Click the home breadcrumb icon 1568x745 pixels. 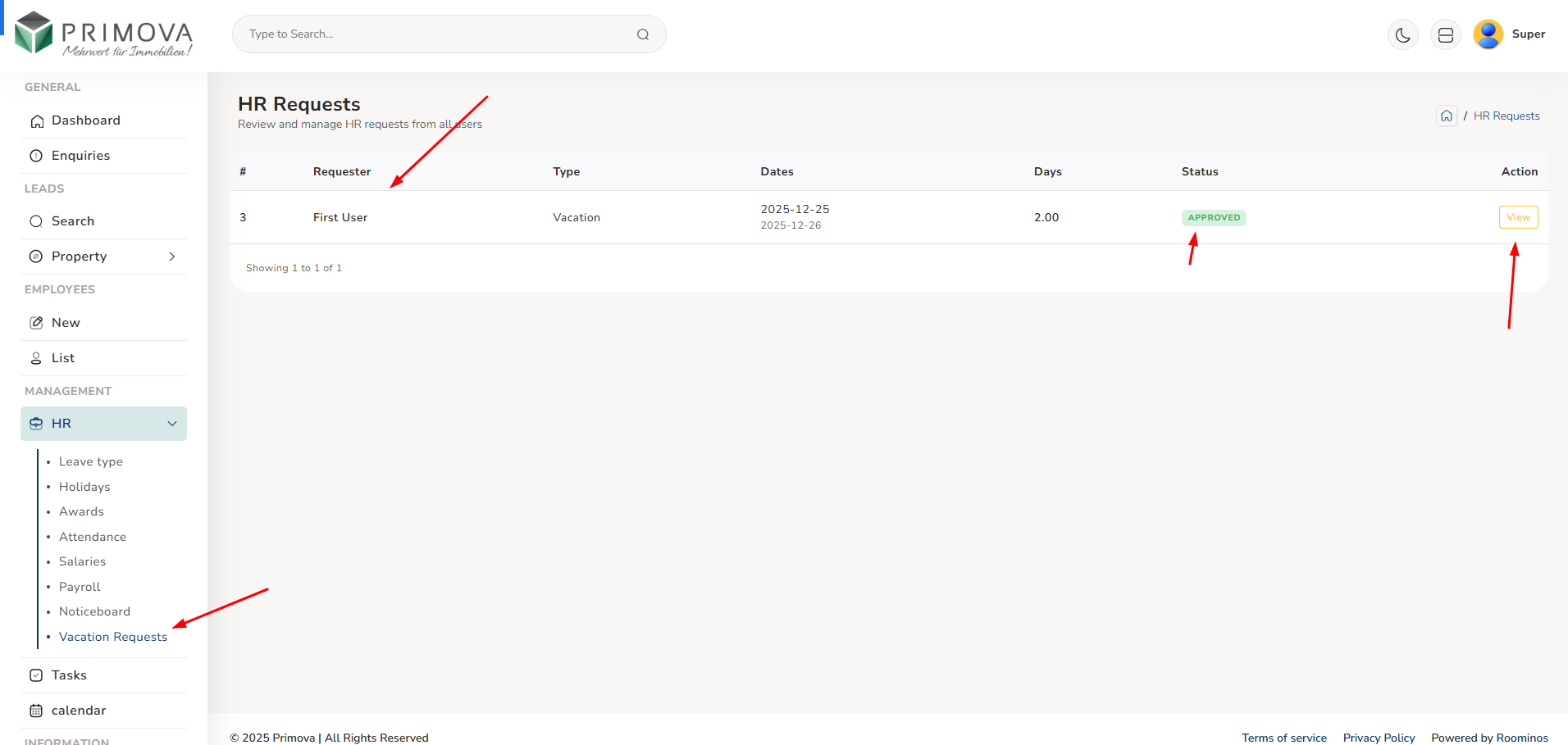(x=1446, y=116)
